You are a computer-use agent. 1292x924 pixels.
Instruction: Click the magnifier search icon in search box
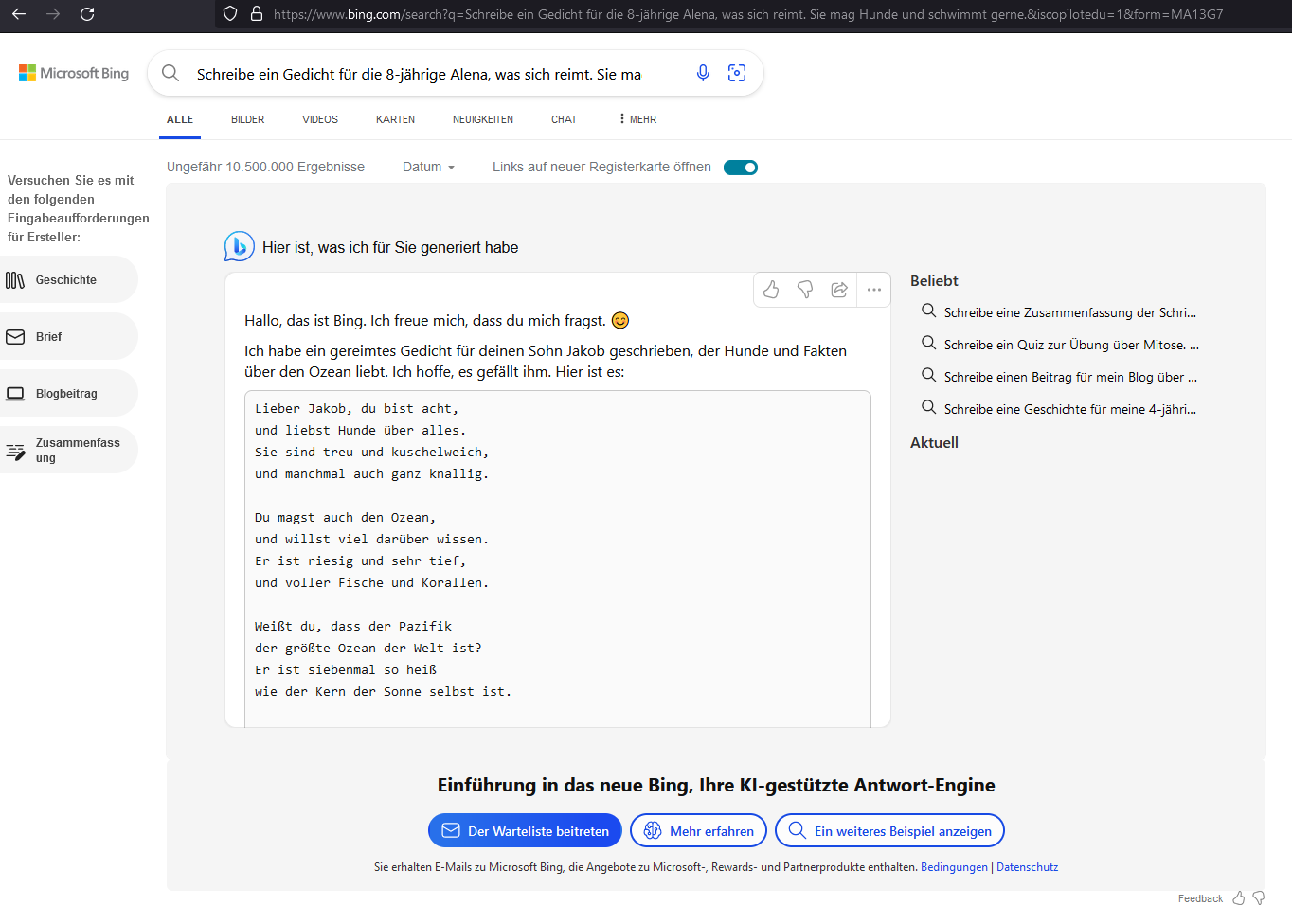pos(170,73)
